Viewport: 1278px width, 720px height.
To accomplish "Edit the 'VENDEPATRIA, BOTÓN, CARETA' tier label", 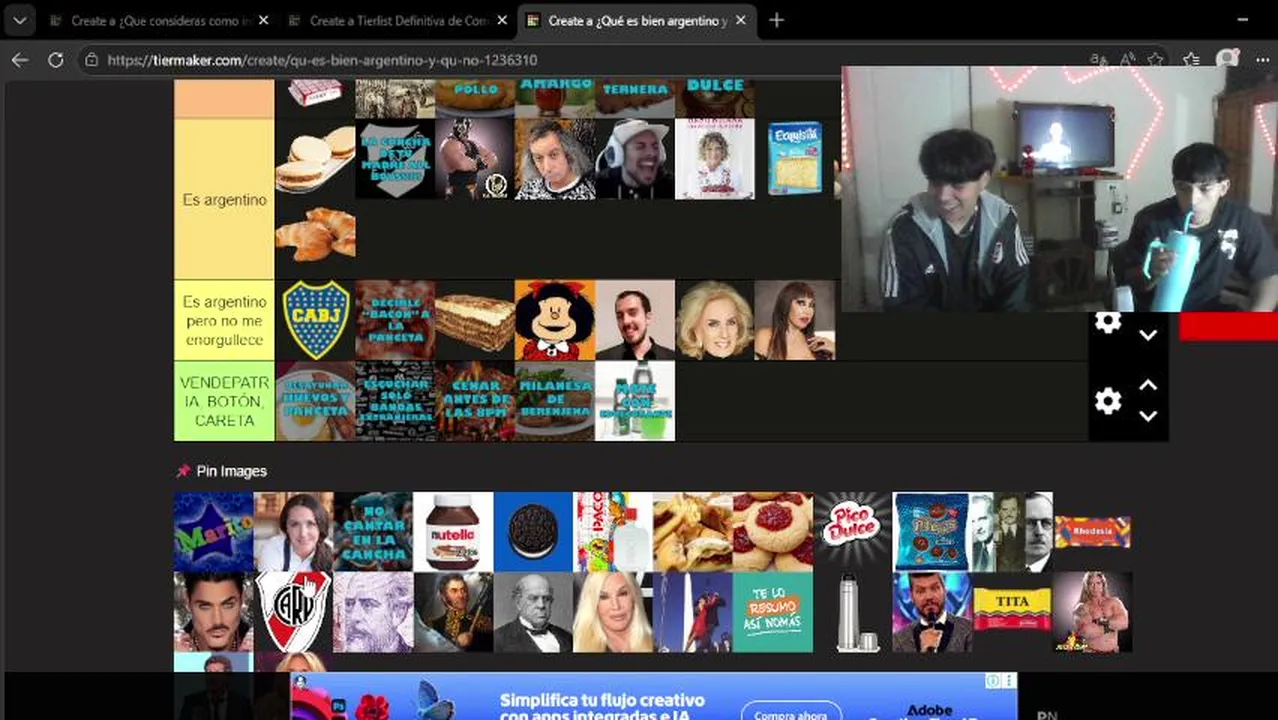I will (x=224, y=401).
